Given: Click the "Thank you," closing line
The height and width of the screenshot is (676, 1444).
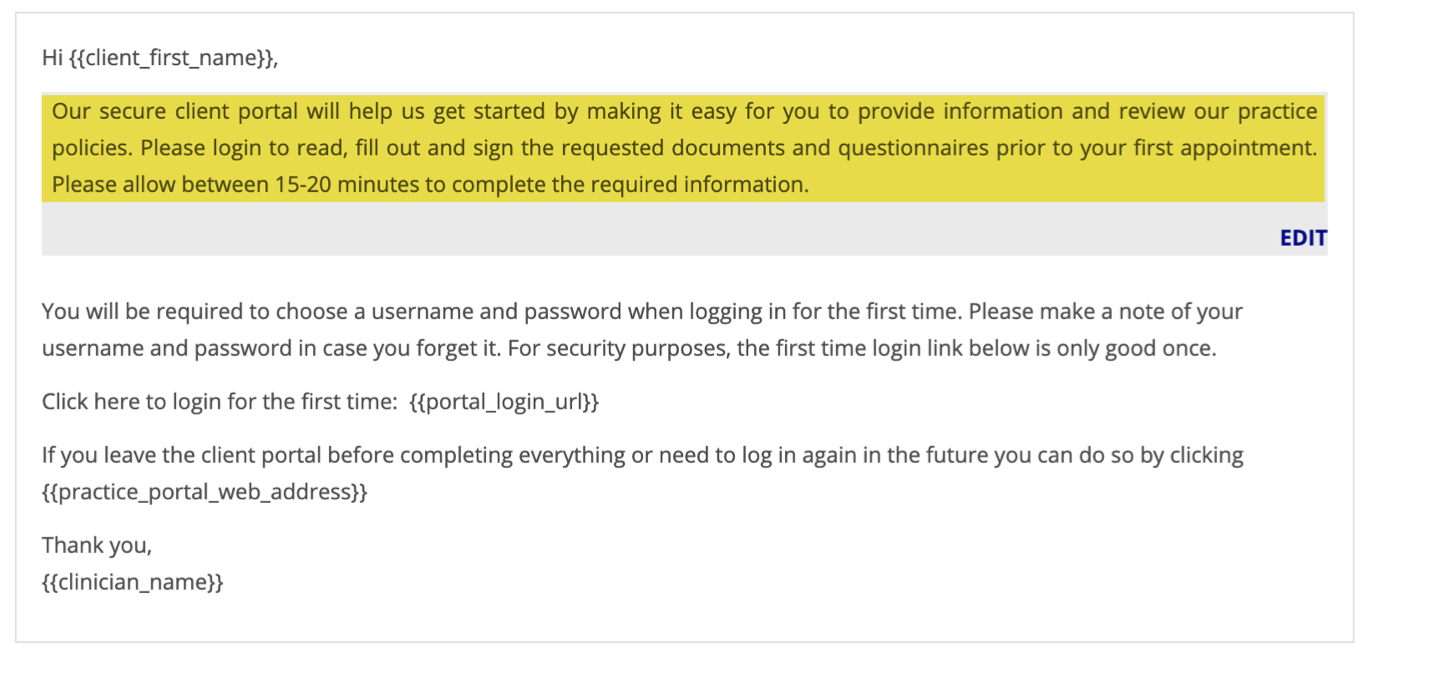Looking at the screenshot, I should (x=97, y=545).
